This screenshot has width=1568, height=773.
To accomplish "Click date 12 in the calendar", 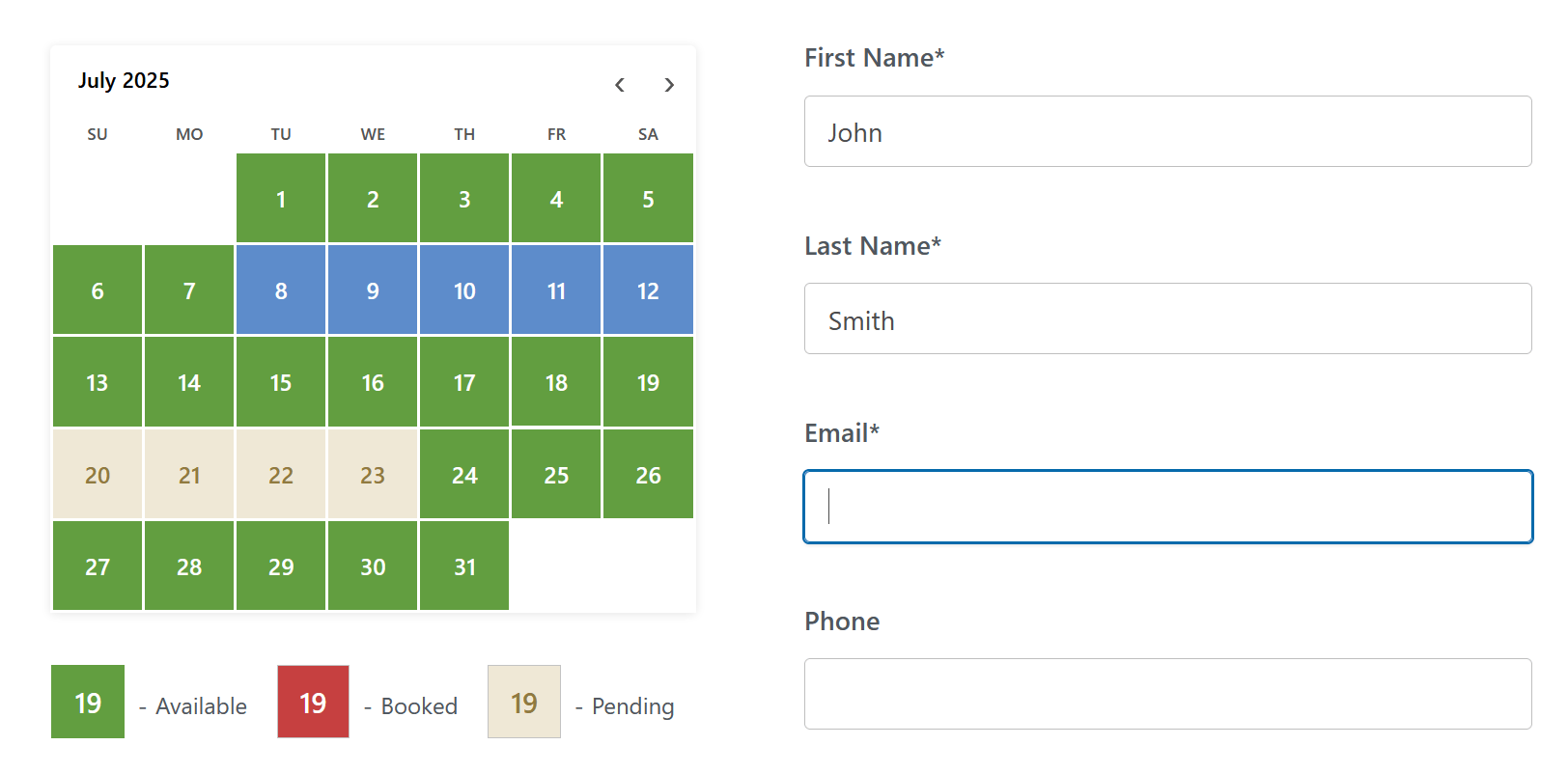I will tap(648, 290).
